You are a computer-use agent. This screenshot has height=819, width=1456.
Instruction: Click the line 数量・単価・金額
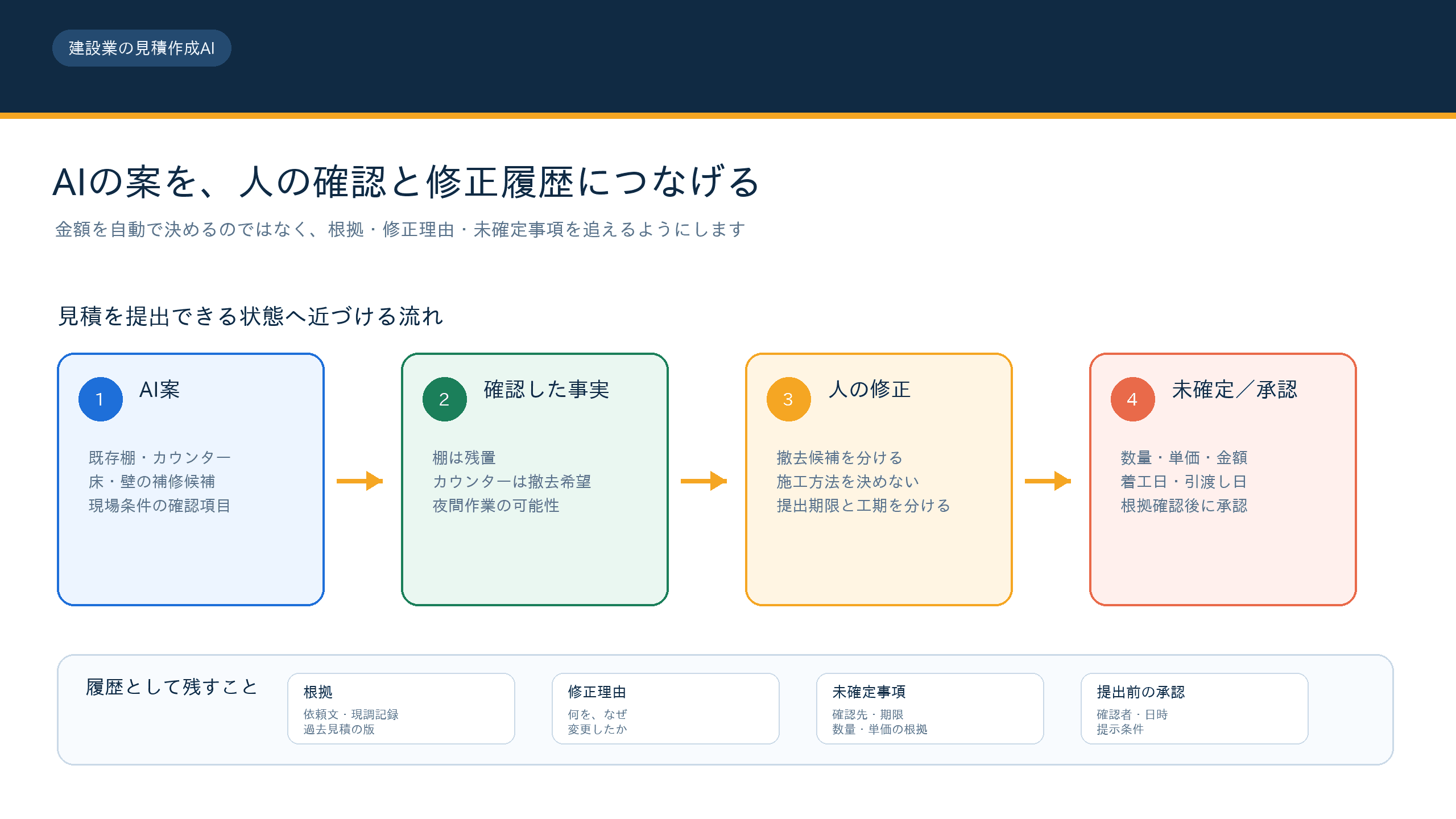[1184, 458]
